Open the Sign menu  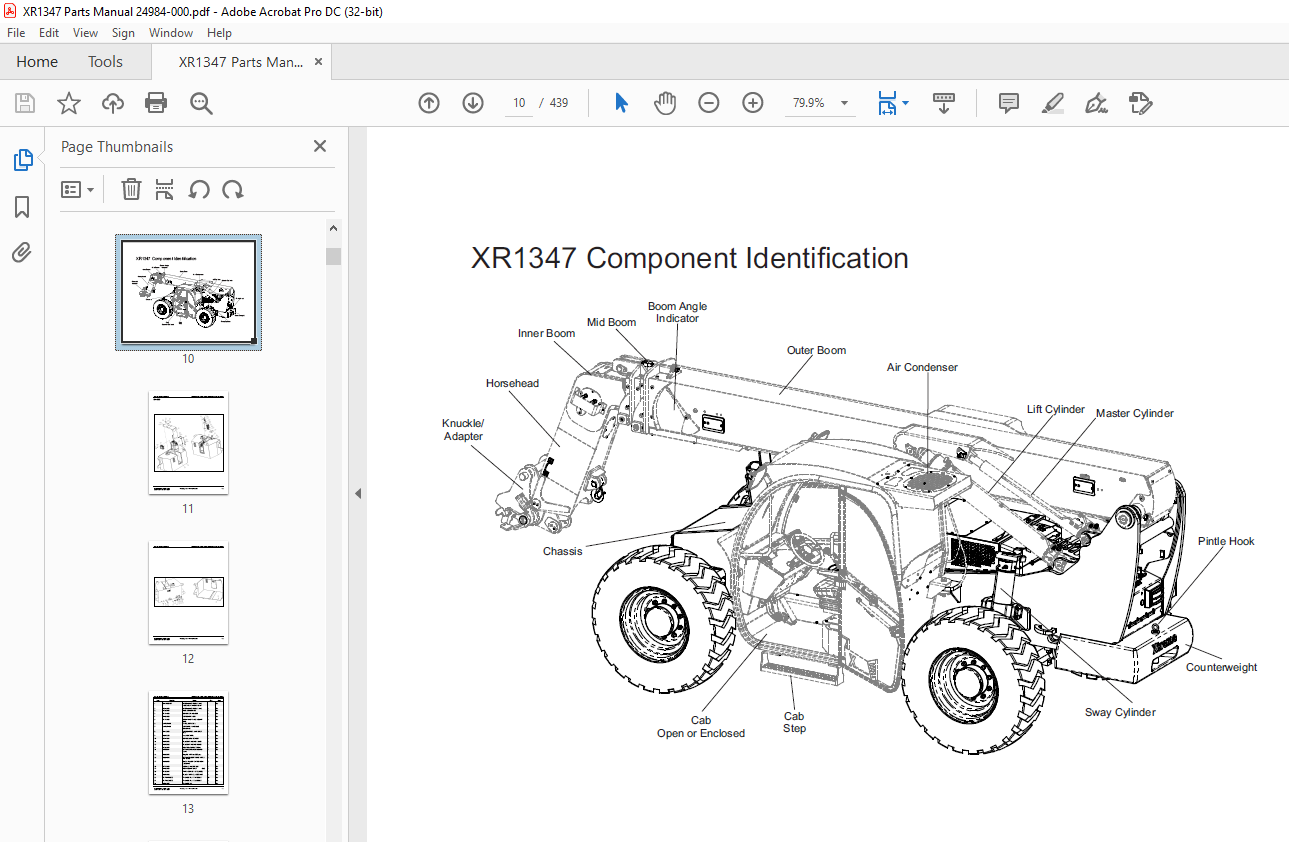coord(123,33)
